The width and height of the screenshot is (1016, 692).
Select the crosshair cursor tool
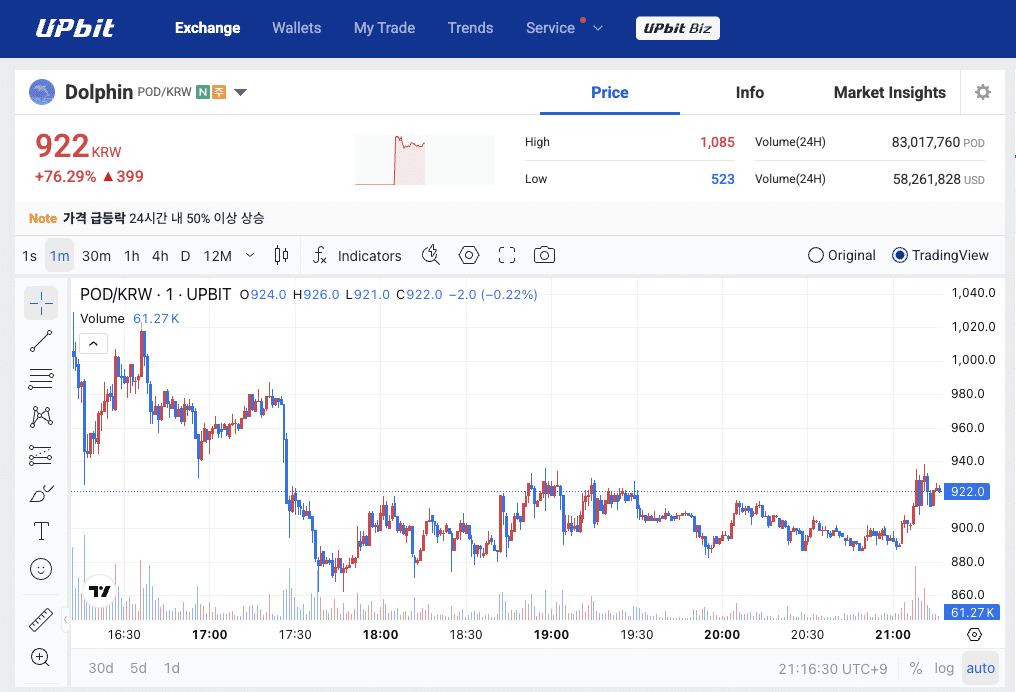pos(41,303)
